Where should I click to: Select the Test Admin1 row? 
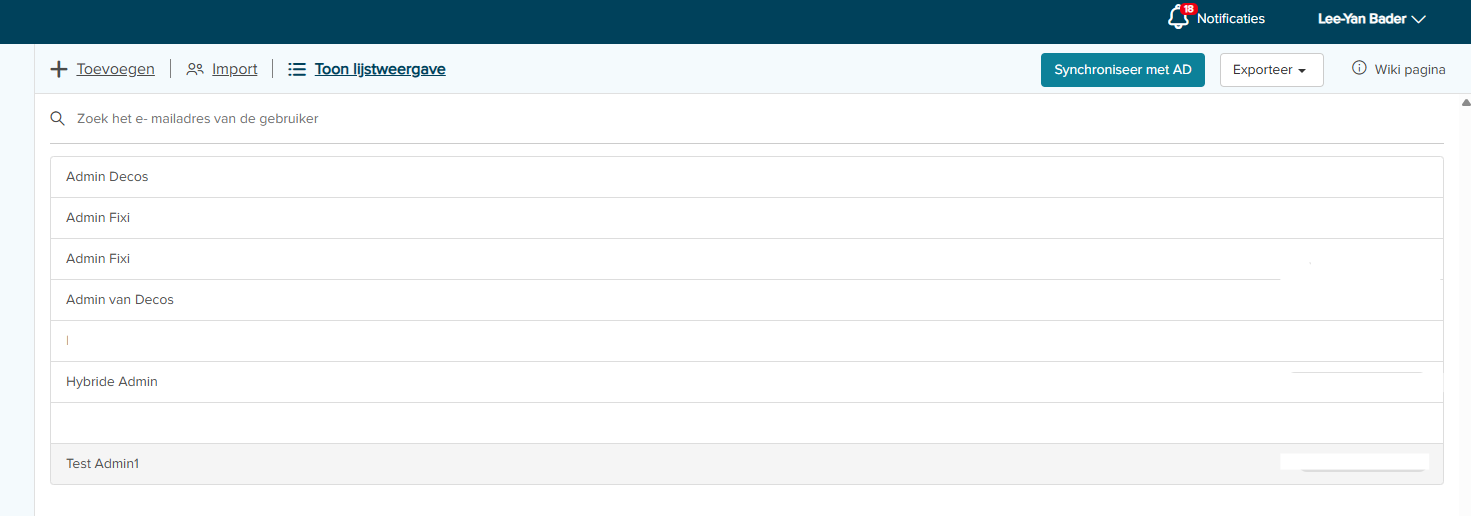pyautogui.click(x=103, y=464)
